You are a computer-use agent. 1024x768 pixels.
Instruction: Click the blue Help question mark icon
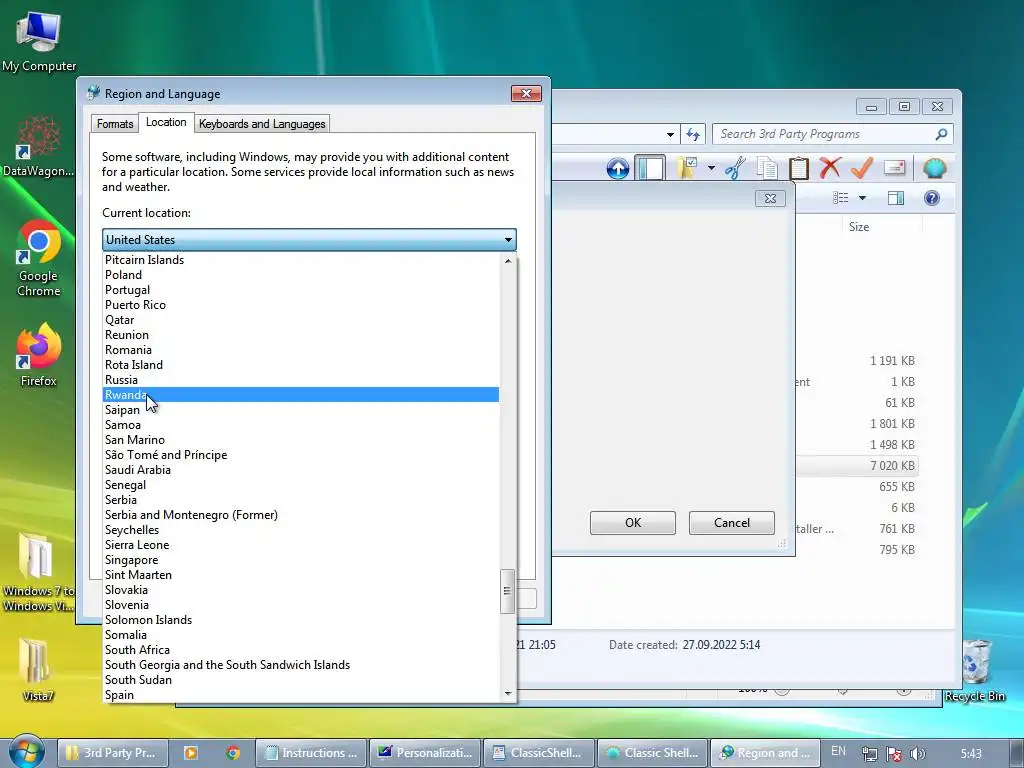[932, 198]
